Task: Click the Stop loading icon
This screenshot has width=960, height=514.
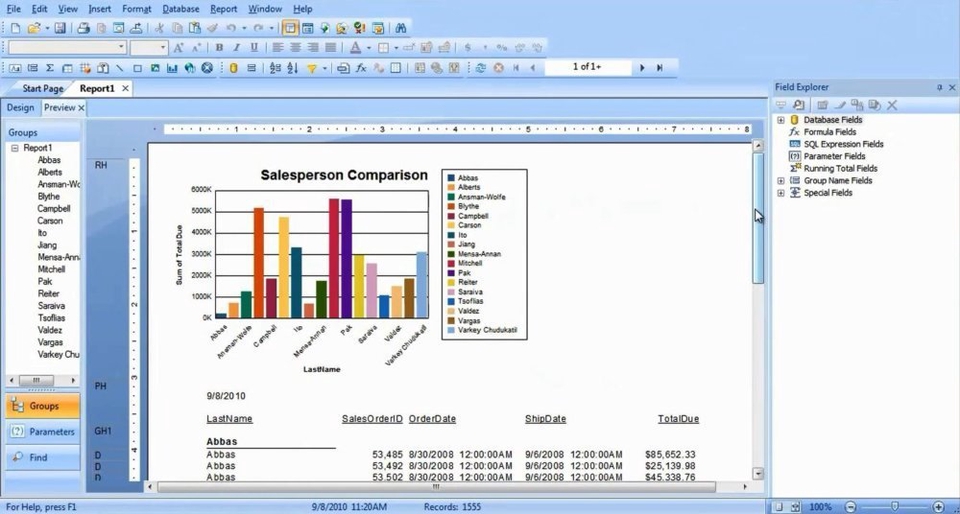Action: tap(498, 68)
